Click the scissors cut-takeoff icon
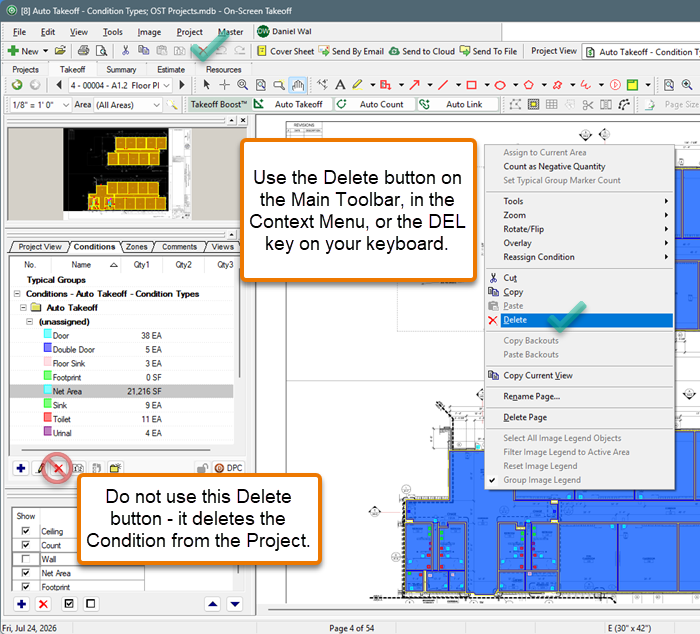 point(588,105)
